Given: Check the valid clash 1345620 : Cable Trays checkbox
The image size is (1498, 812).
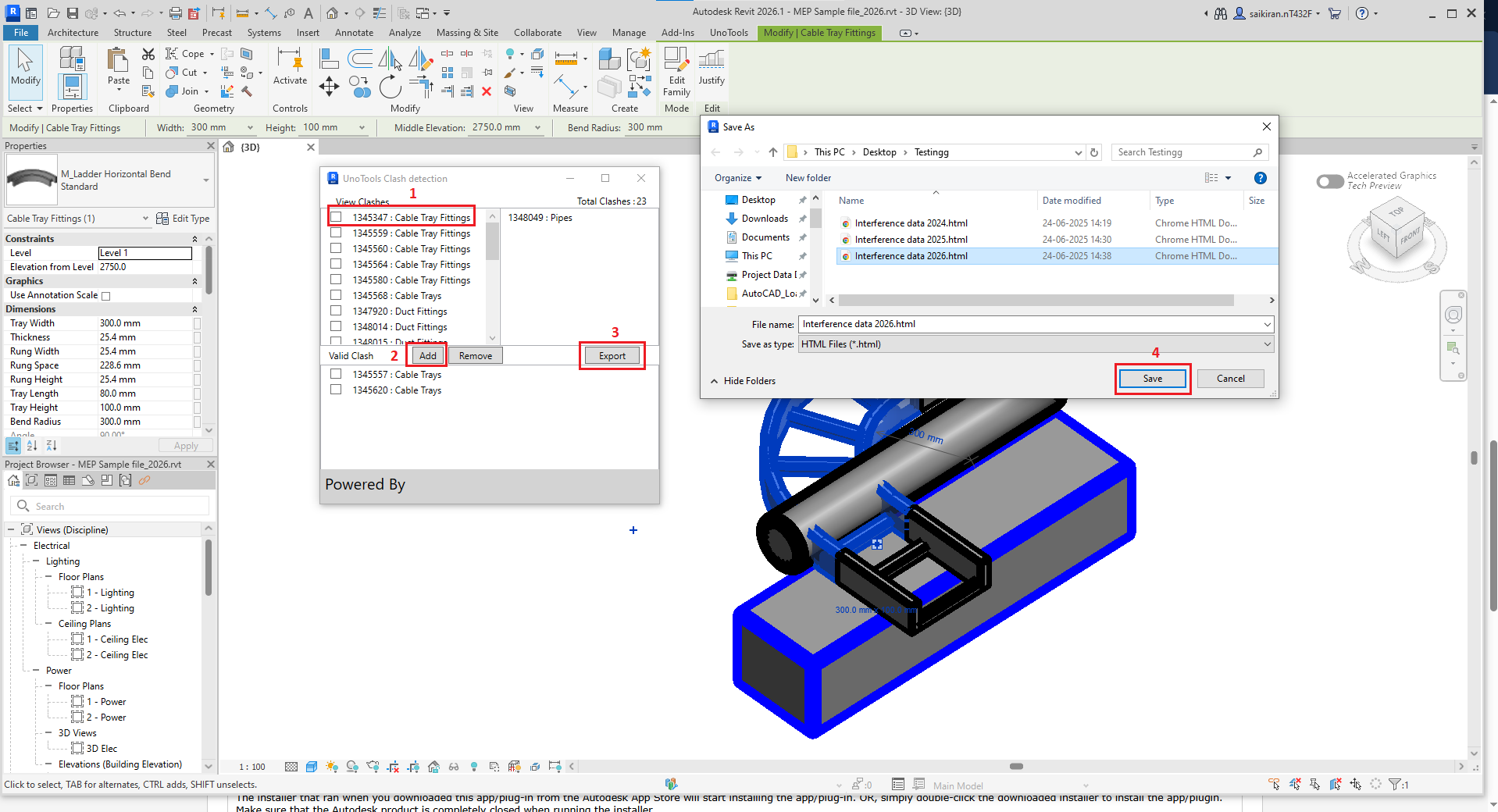Looking at the screenshot, I should click(x=336, y=390).
